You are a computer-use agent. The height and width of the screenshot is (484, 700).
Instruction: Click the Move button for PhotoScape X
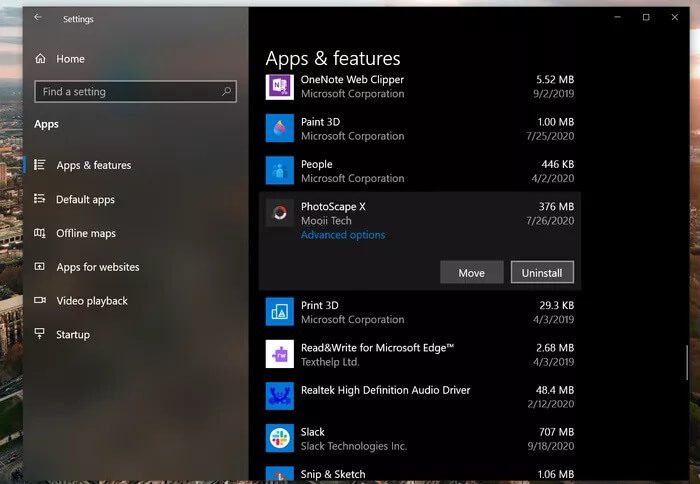[471, 272]
